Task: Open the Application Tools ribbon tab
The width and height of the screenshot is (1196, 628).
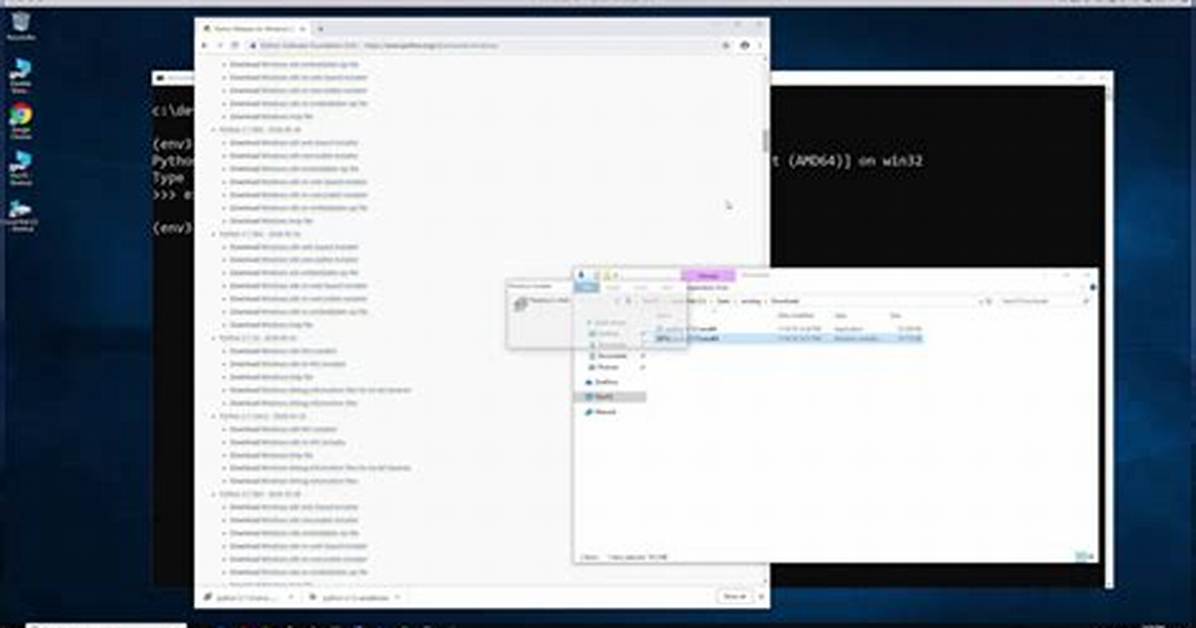Action: [708, 288]
